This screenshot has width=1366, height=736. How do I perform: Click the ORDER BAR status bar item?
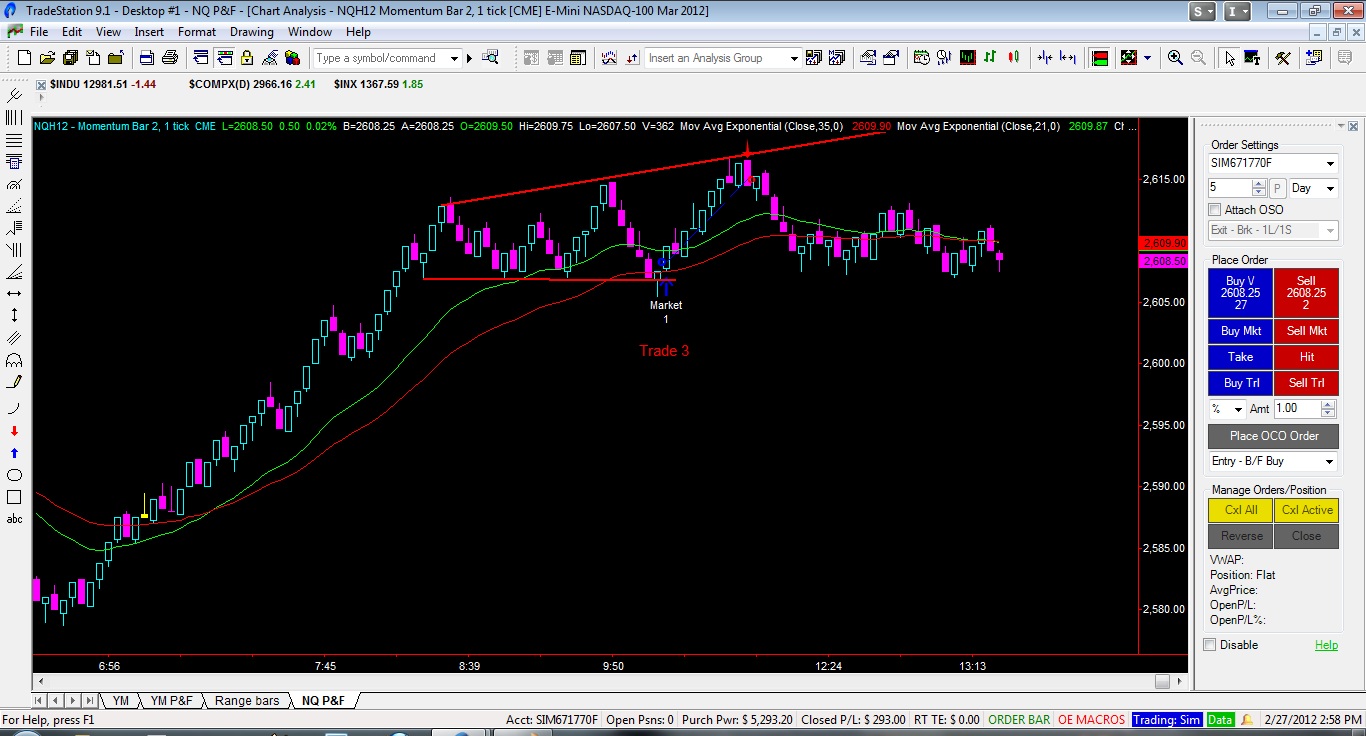[x=1019, y=720]
